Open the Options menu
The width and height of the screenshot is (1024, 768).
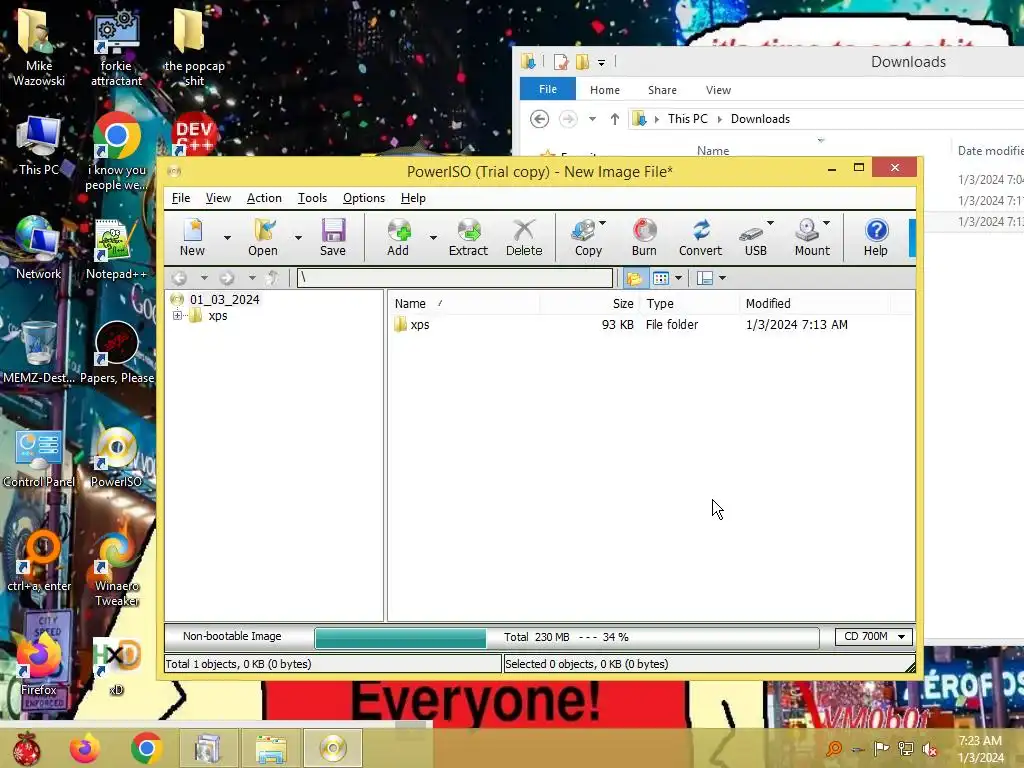[x=364, y=198]
